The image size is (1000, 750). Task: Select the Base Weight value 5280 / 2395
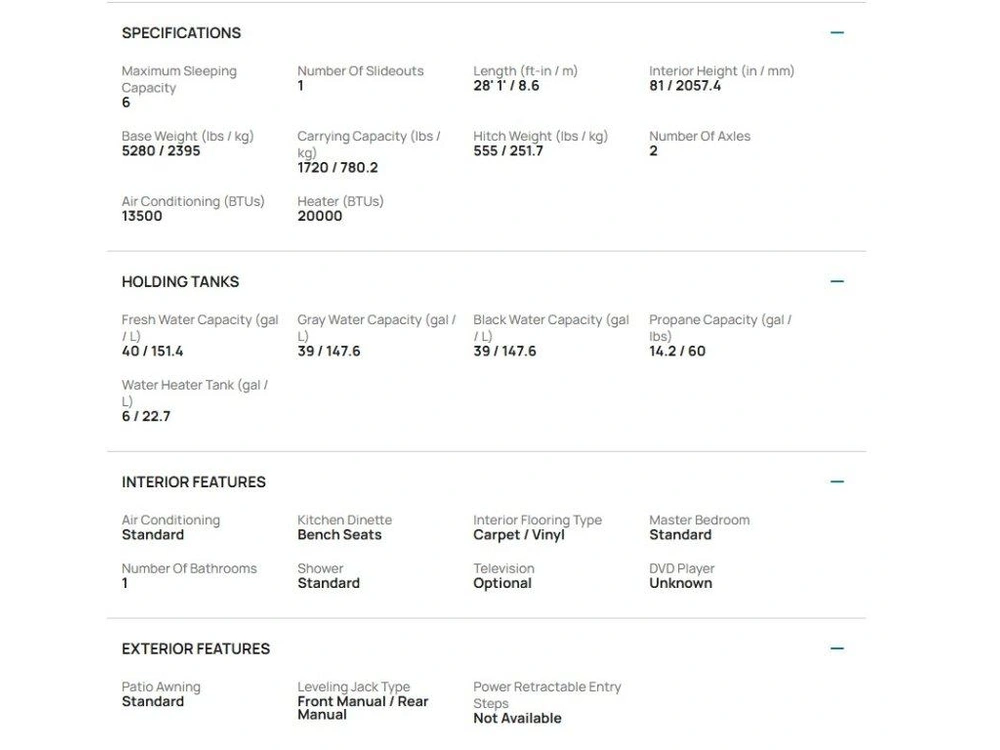pos(161,151)
